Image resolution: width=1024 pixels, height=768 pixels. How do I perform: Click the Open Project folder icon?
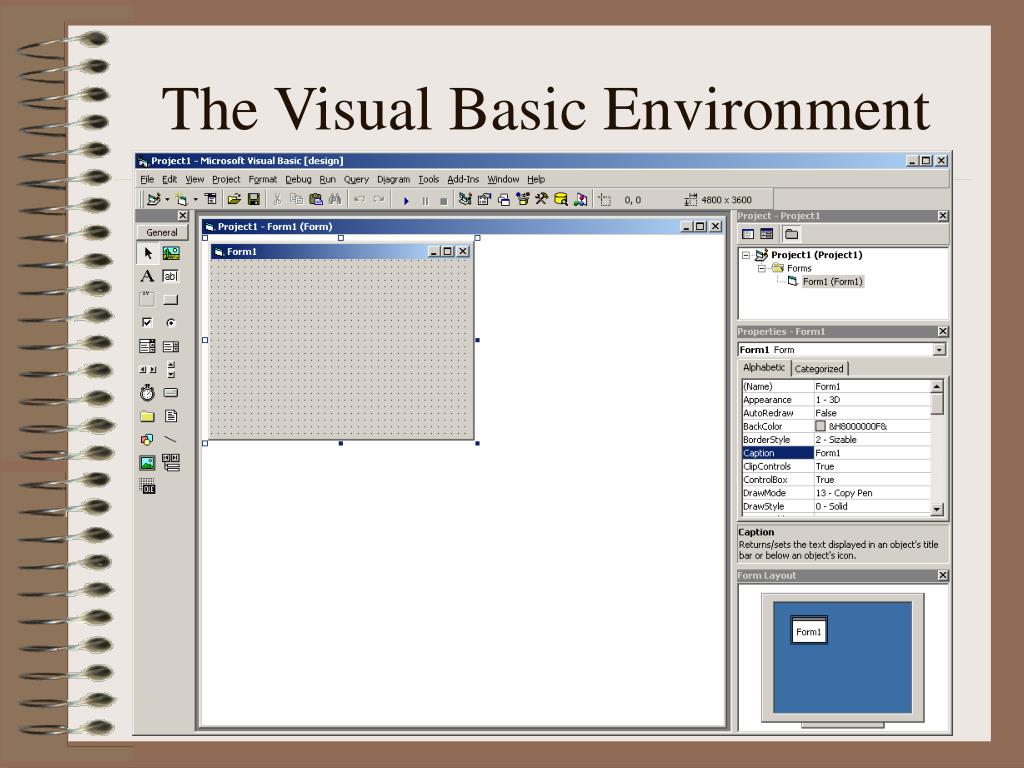click(234, 200)
